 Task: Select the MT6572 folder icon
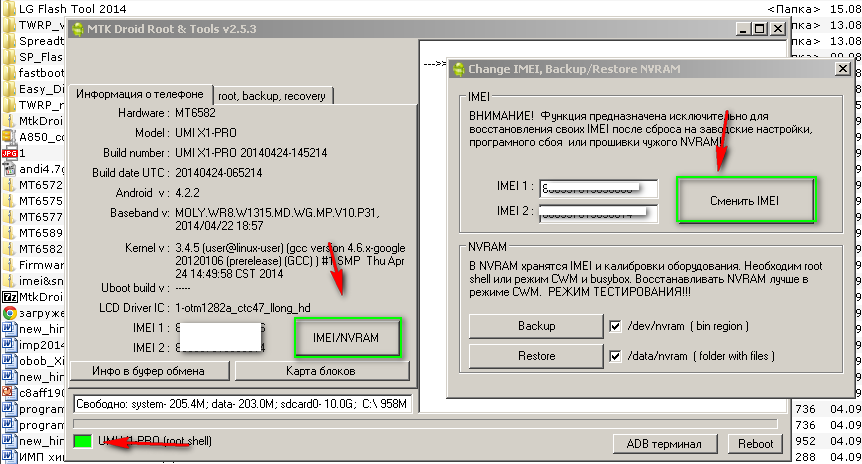(9, 185)
